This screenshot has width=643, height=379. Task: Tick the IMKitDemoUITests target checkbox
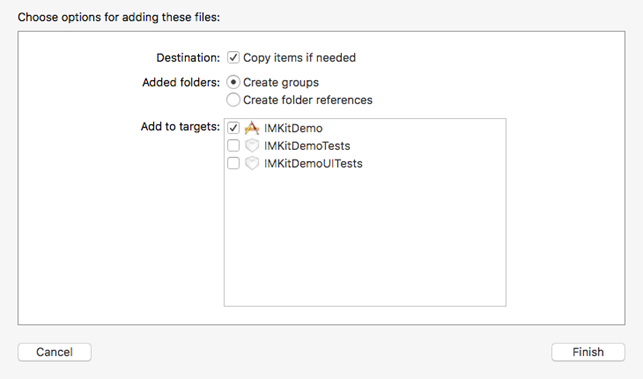point(233,163)
